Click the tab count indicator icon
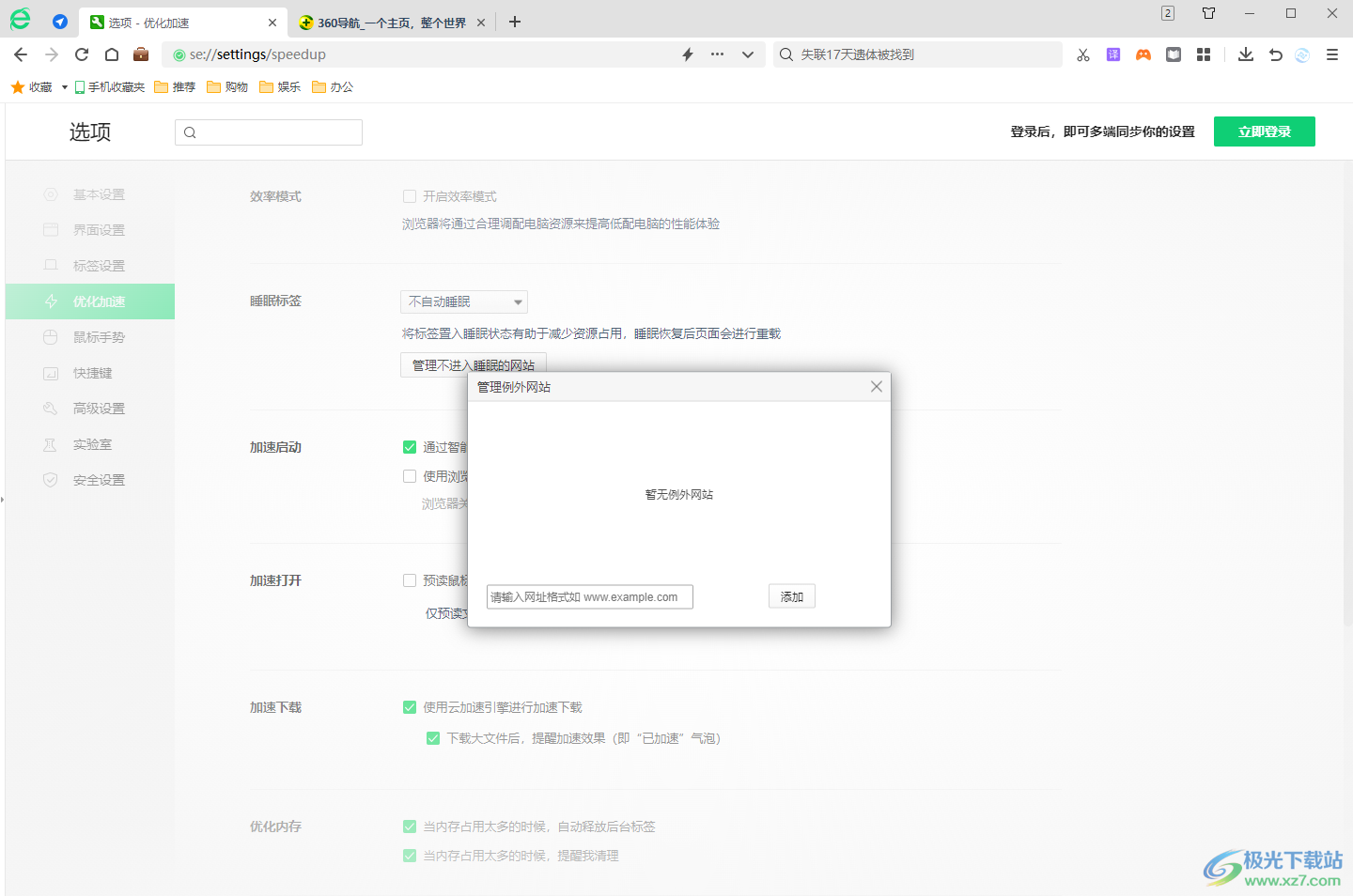The width and height of the screenshot is (1353, 896). point(1168,13)
